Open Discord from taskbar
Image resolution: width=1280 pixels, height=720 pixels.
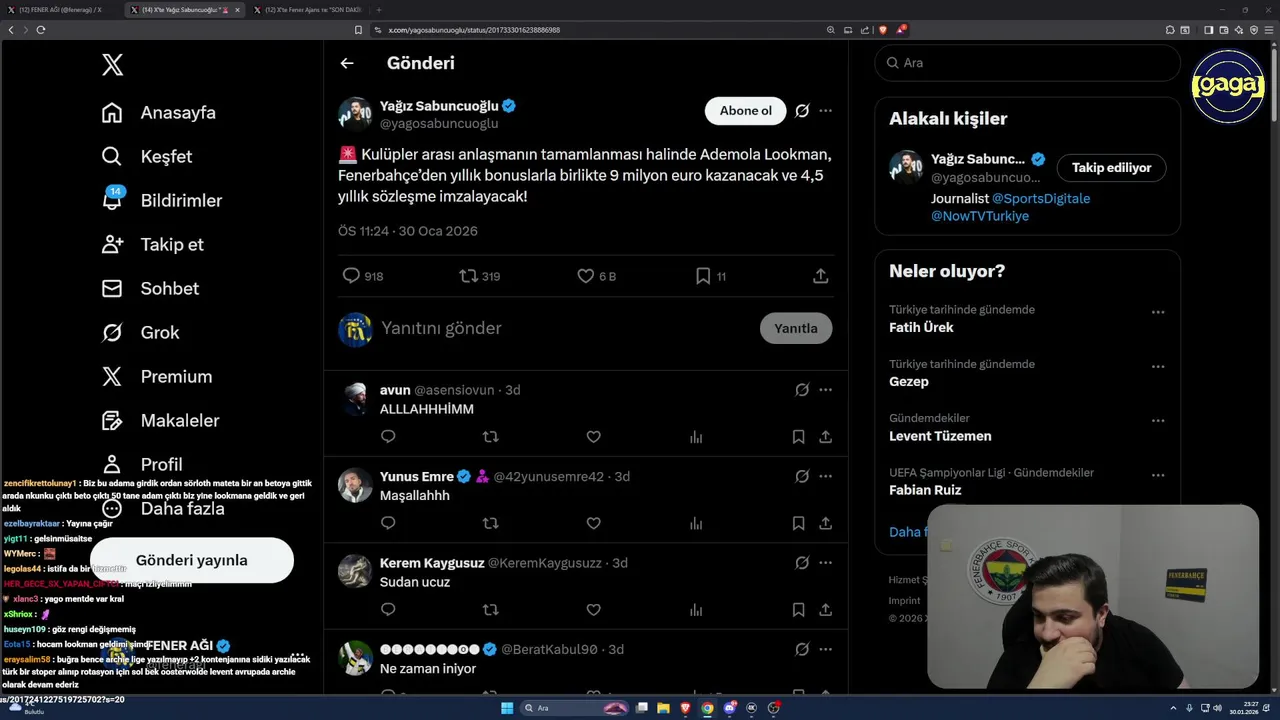click(729, 708)
